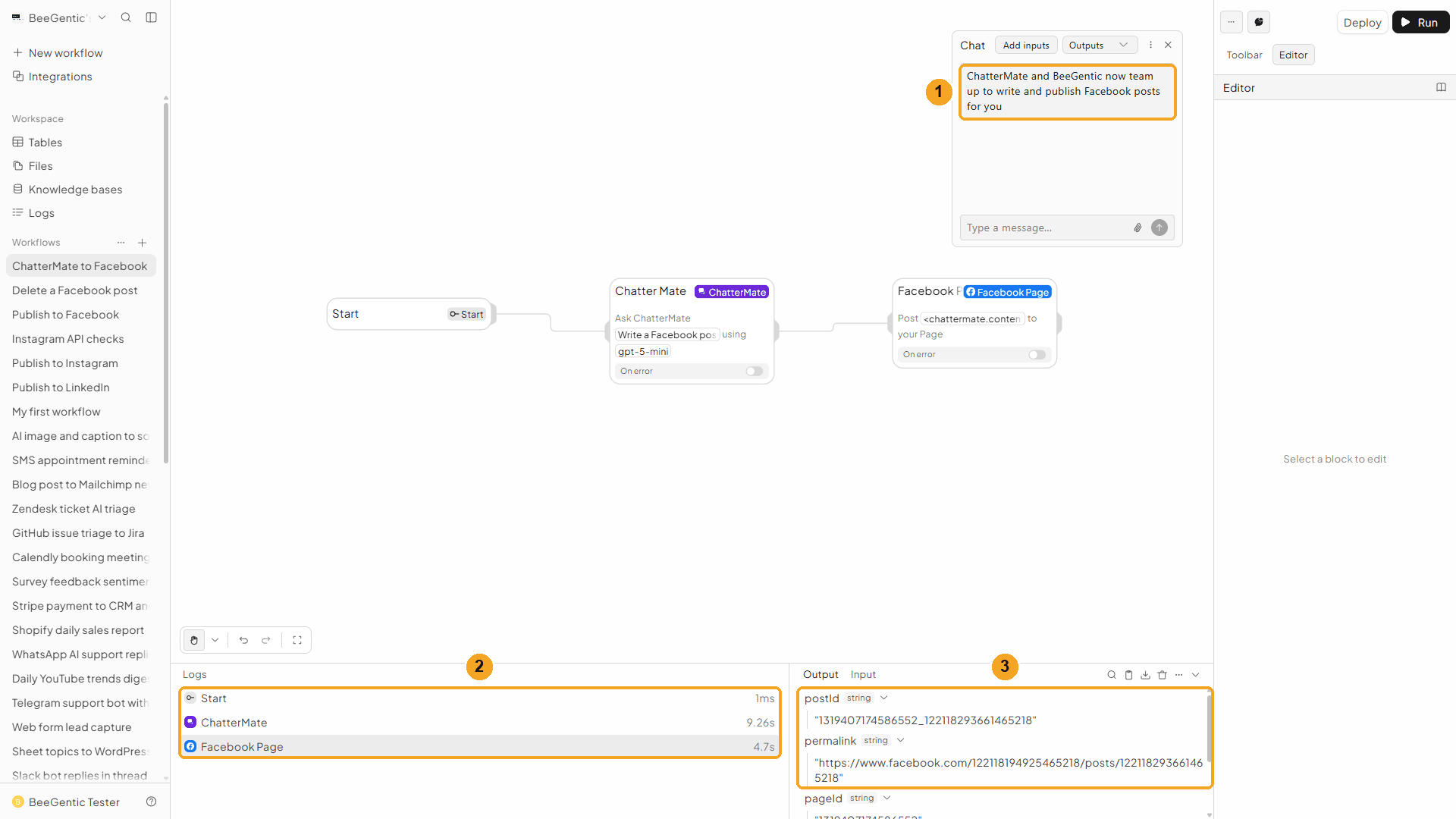Download output using the download icon
The height and width of the screenshot is (819, 1456).
tap(1145, 675)
